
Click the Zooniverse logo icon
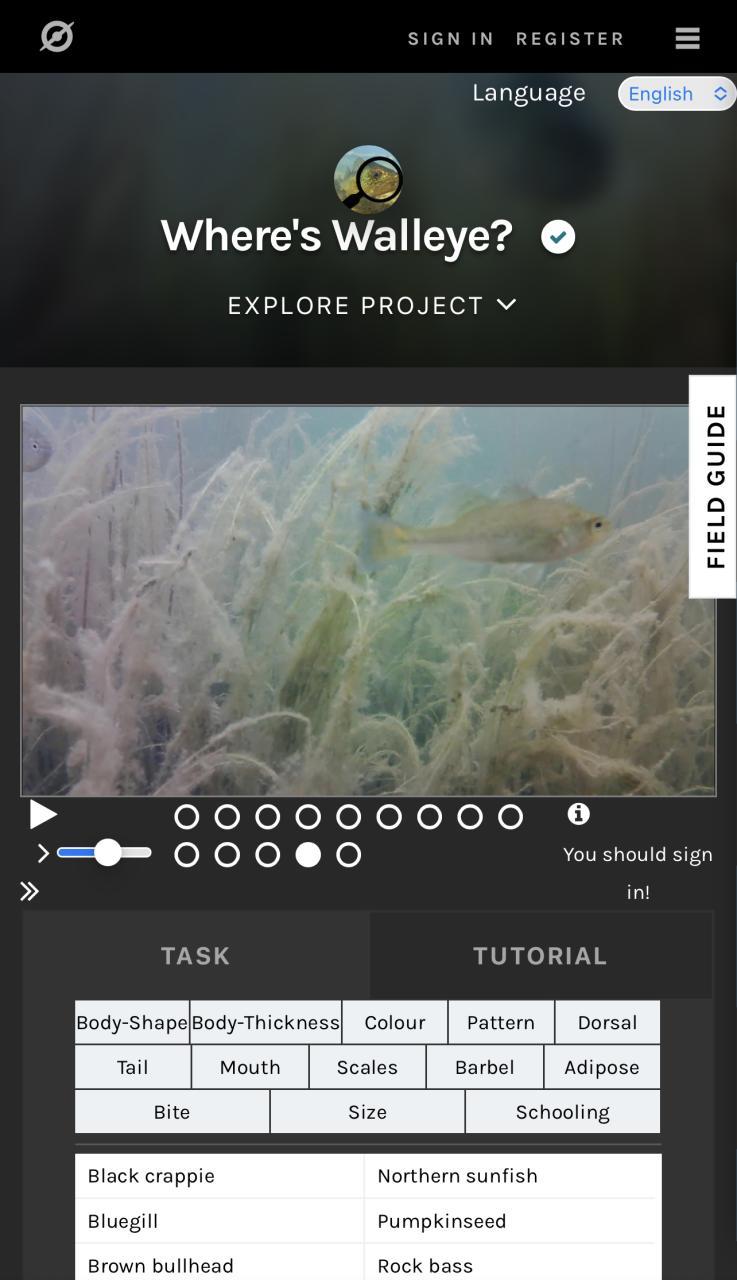57,37
